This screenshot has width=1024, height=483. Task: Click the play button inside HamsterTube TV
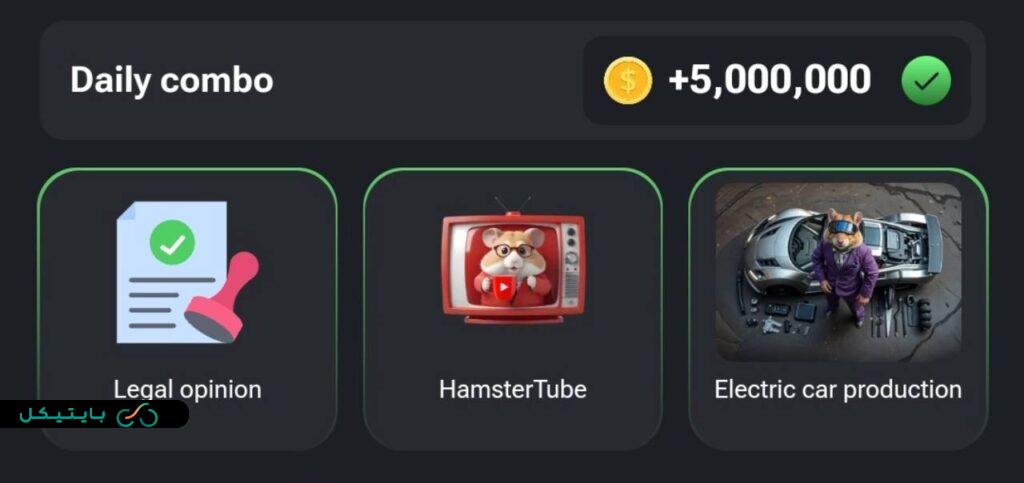coord(503,287)
